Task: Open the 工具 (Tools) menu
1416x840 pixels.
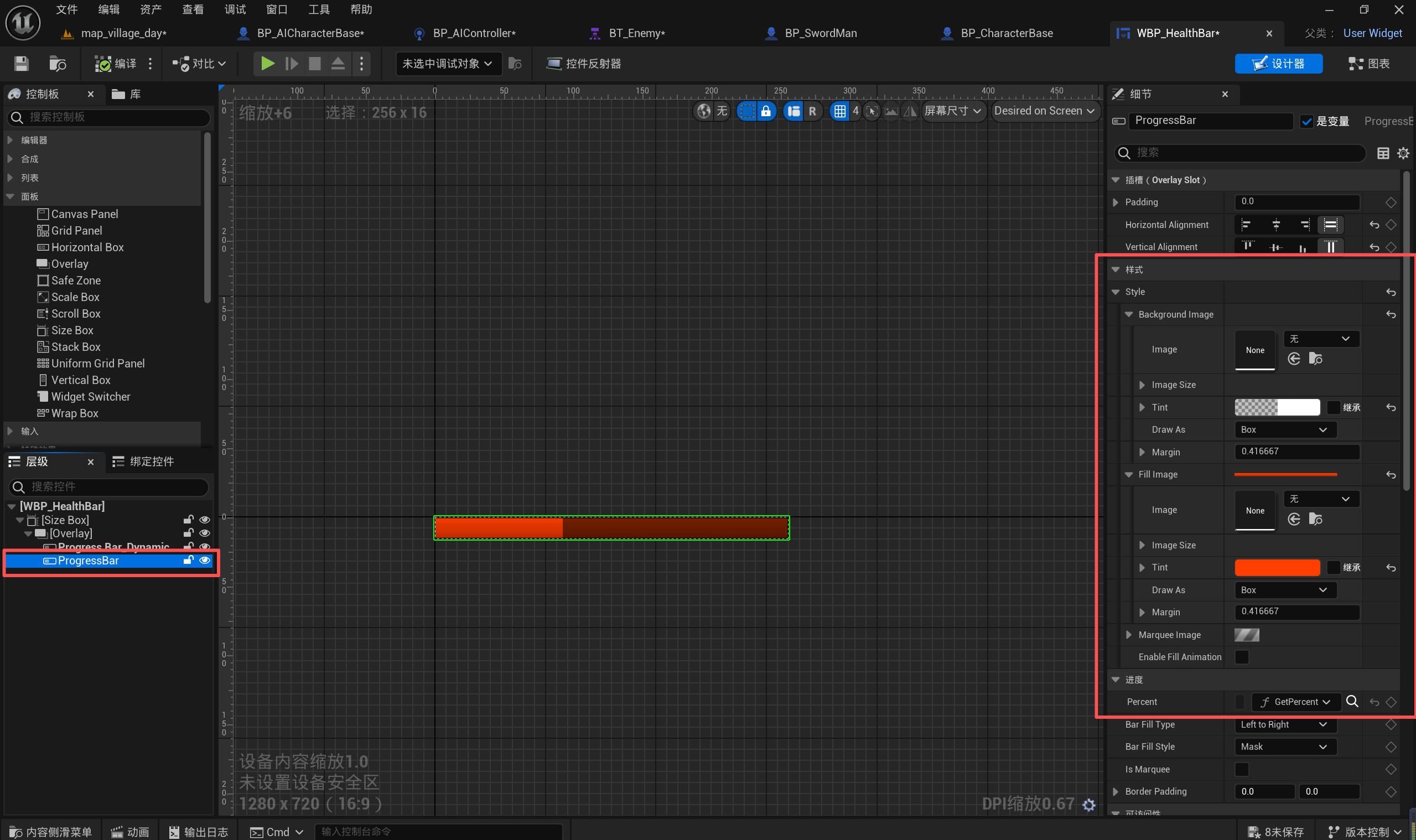Action: [319, 9]
